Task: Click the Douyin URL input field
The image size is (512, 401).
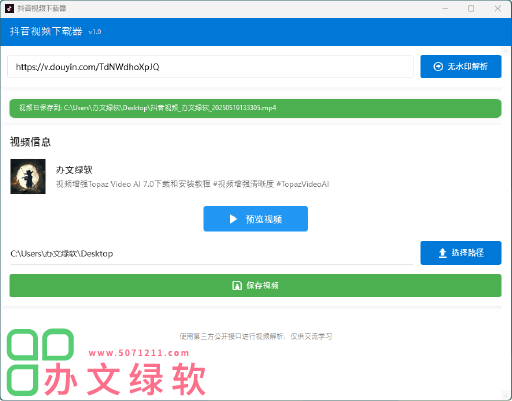Action: pos(210,67)
